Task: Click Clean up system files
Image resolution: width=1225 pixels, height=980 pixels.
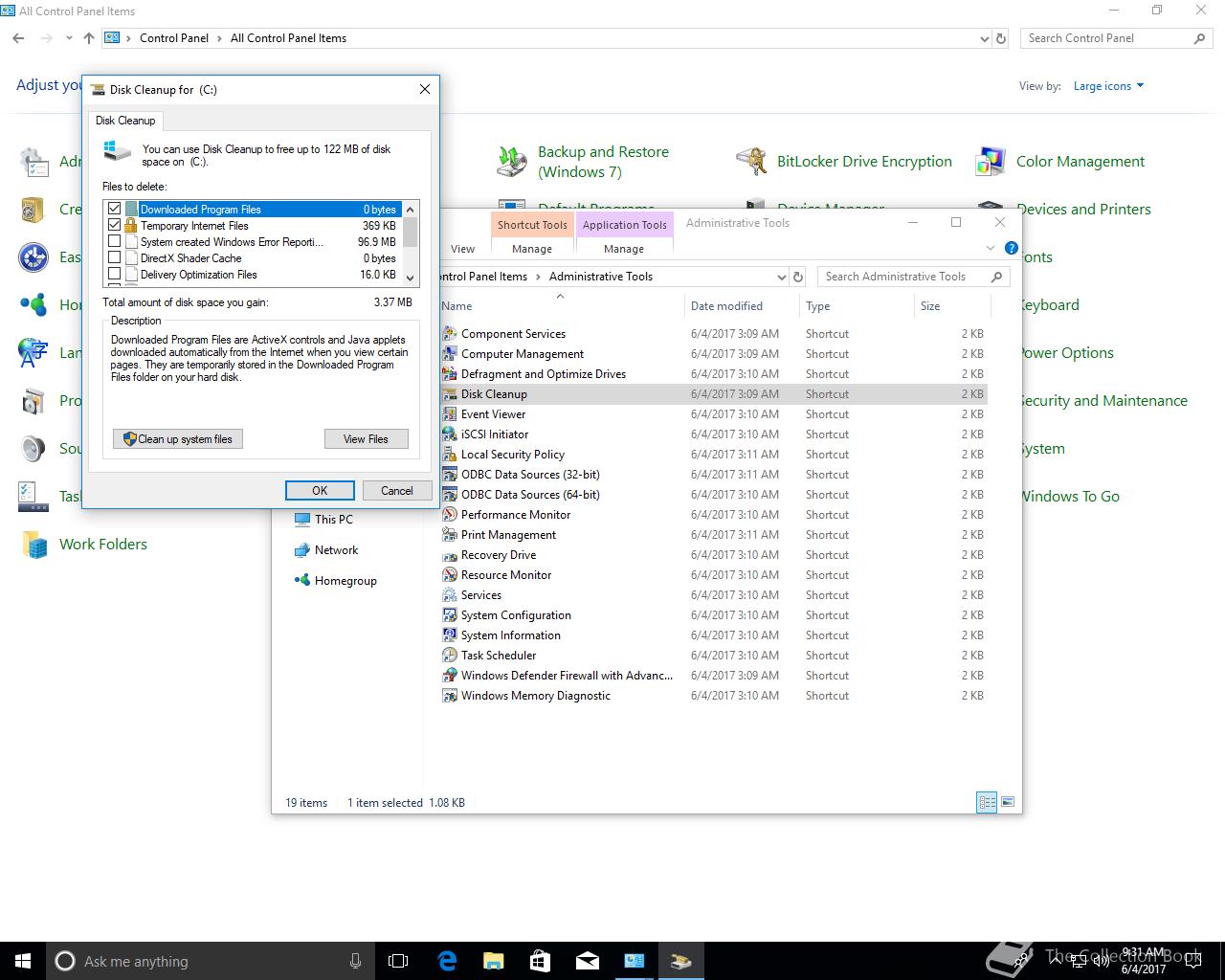Action: click(x=178, y=439)
